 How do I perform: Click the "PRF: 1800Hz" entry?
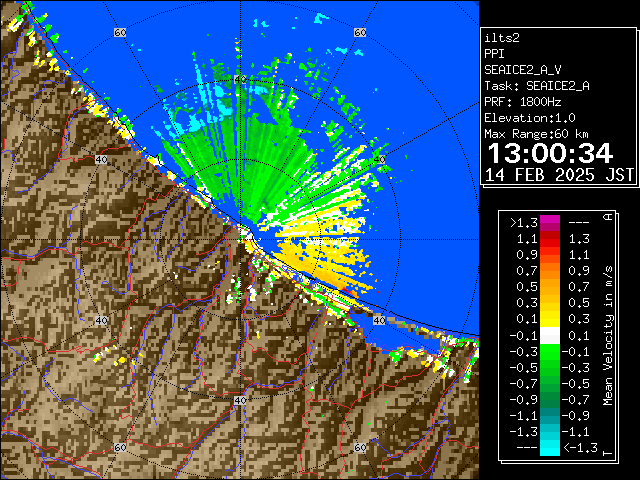tap(523, 102)
